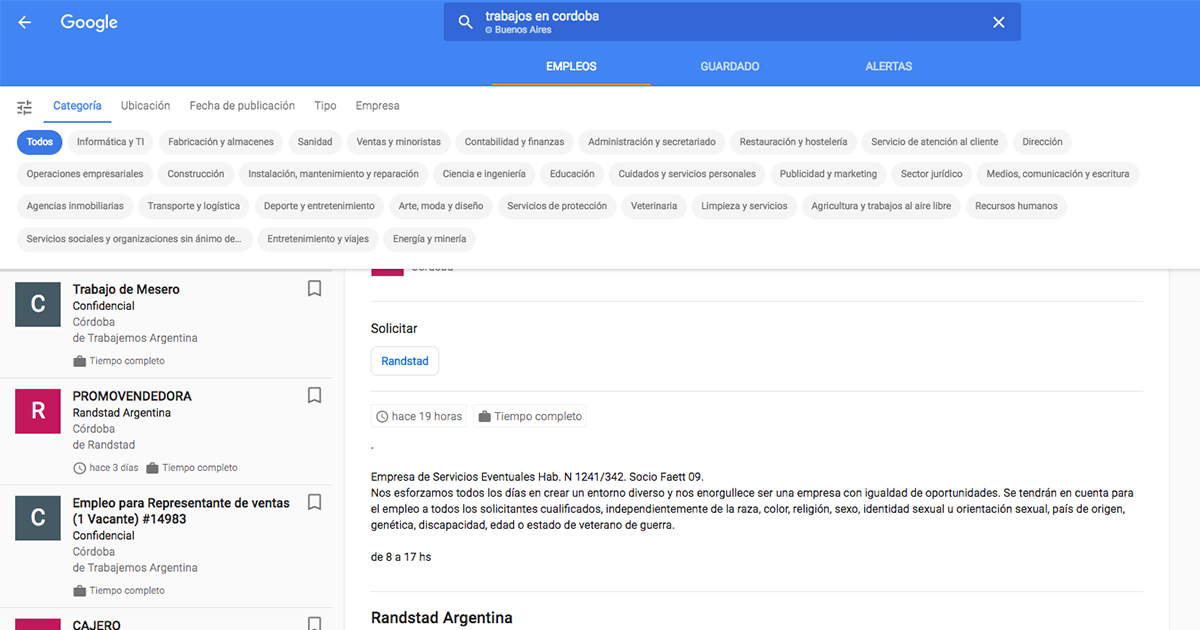Screen dimensions: 1200x630
Task: Filter by Administración y secretariado
Action: [x=652, y=142]
